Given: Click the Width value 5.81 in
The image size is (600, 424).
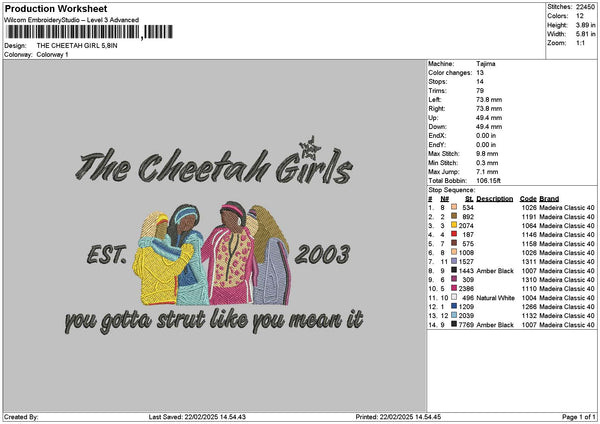Looking at the screenshot, I should point(585,34).
